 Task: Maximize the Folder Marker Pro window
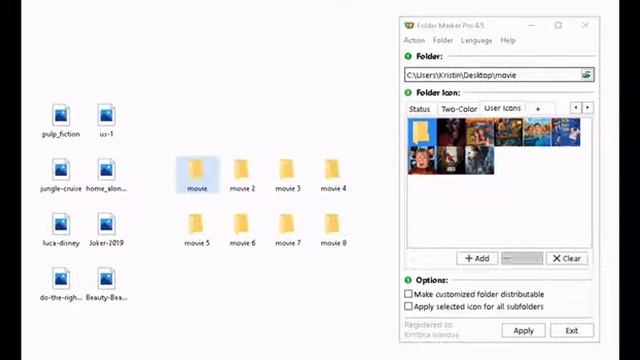tap(558, 25)
